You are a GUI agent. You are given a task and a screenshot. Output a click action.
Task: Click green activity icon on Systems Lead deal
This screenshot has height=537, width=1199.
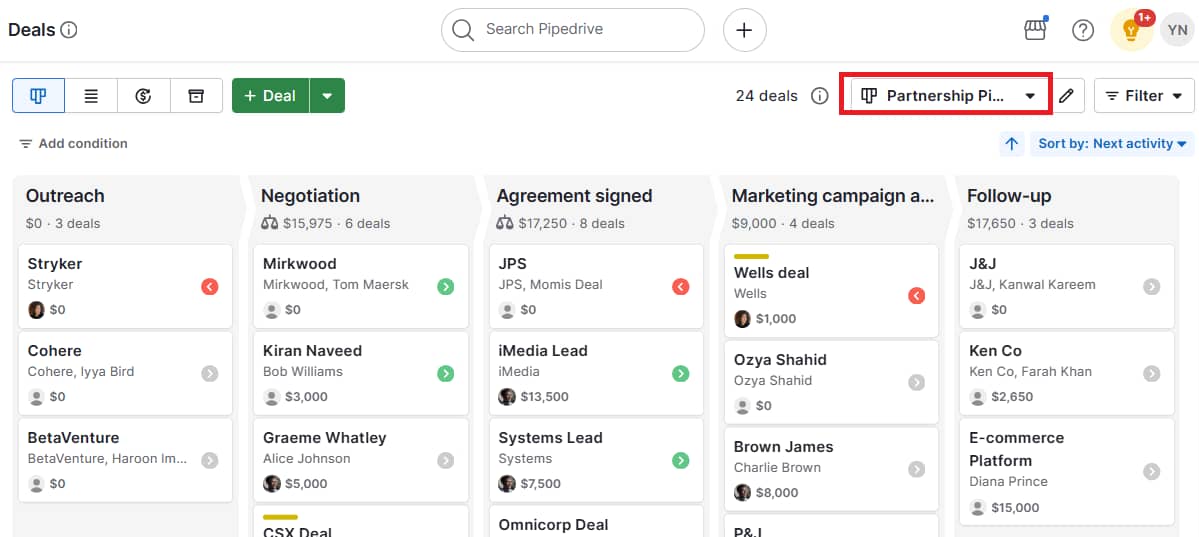pyautogui.click(x=681, y=461)
